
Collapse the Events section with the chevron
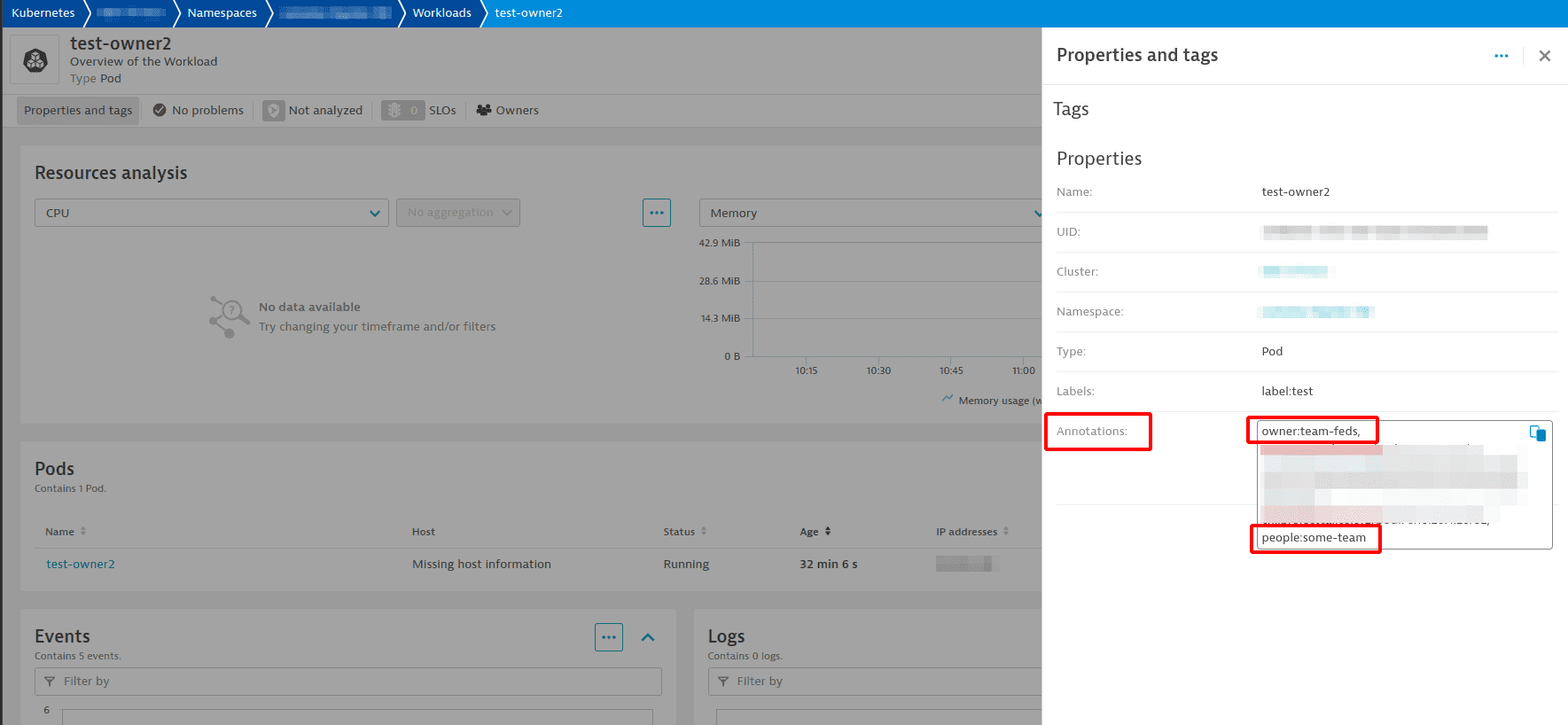click(648, 637)
